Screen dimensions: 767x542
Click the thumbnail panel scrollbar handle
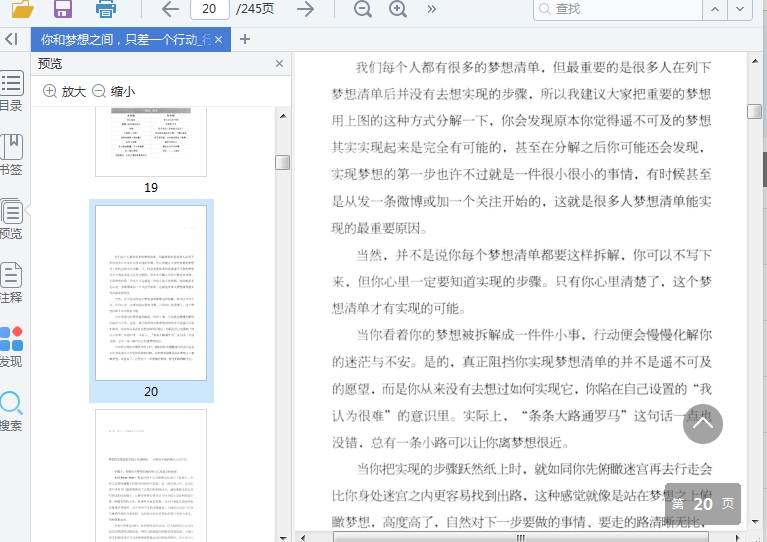coord(283,162)
